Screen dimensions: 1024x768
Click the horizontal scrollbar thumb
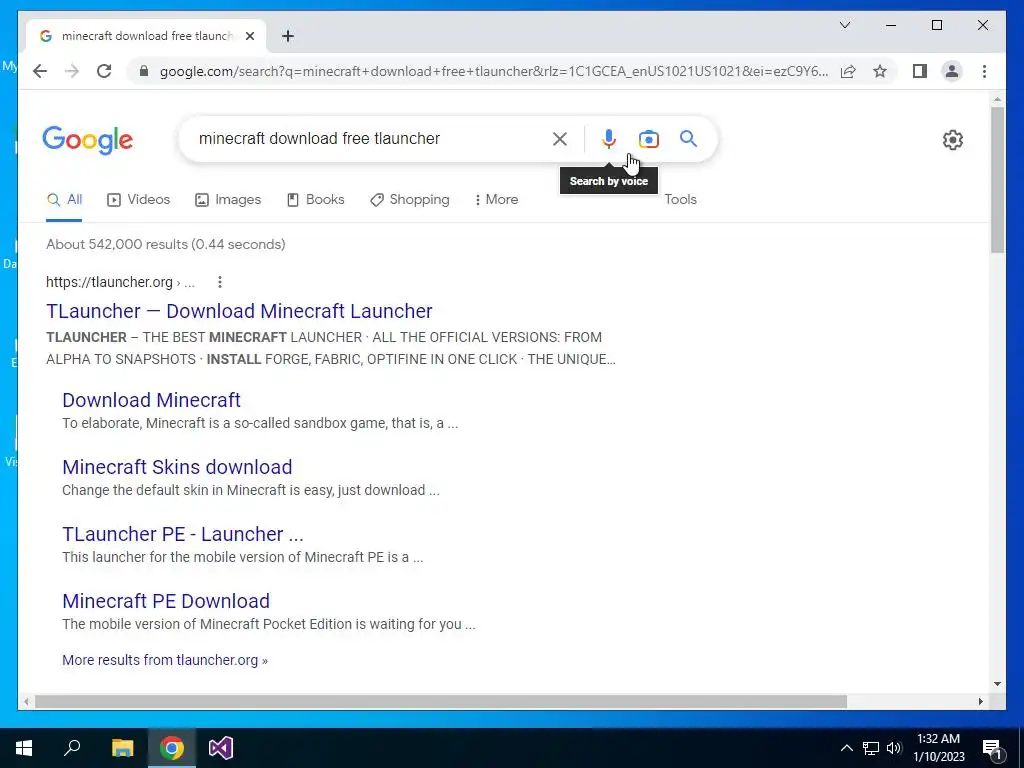coord(441,701)
